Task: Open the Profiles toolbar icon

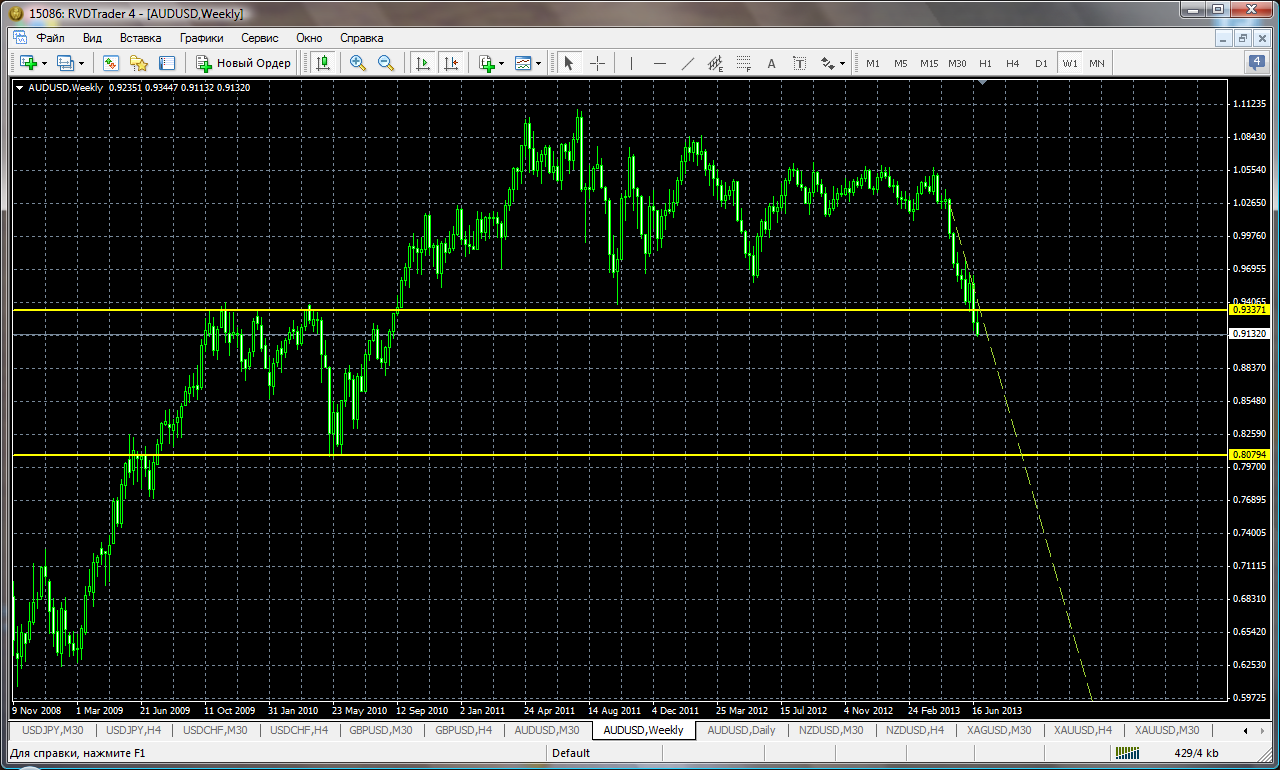Action: pos(66,63)
